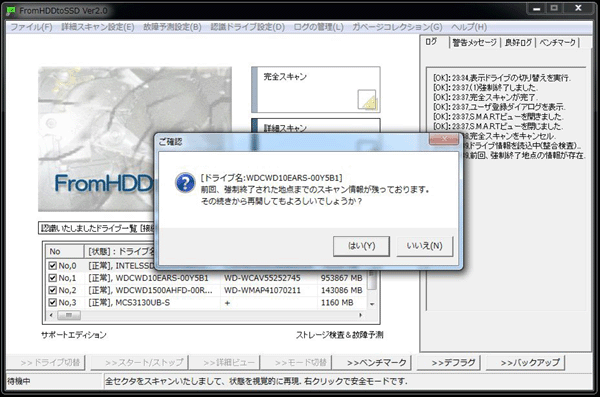Click the 1160 MB capacity cell
The image size is (600, 397).
pos(337,302)
